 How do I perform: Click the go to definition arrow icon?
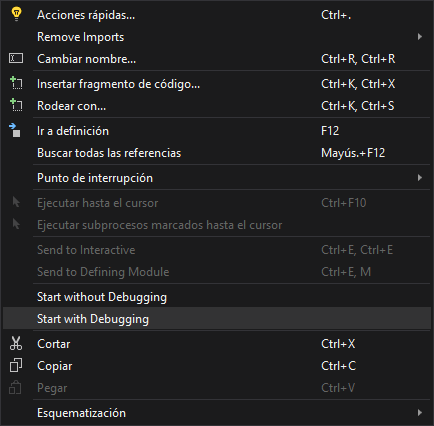point(15,130)
